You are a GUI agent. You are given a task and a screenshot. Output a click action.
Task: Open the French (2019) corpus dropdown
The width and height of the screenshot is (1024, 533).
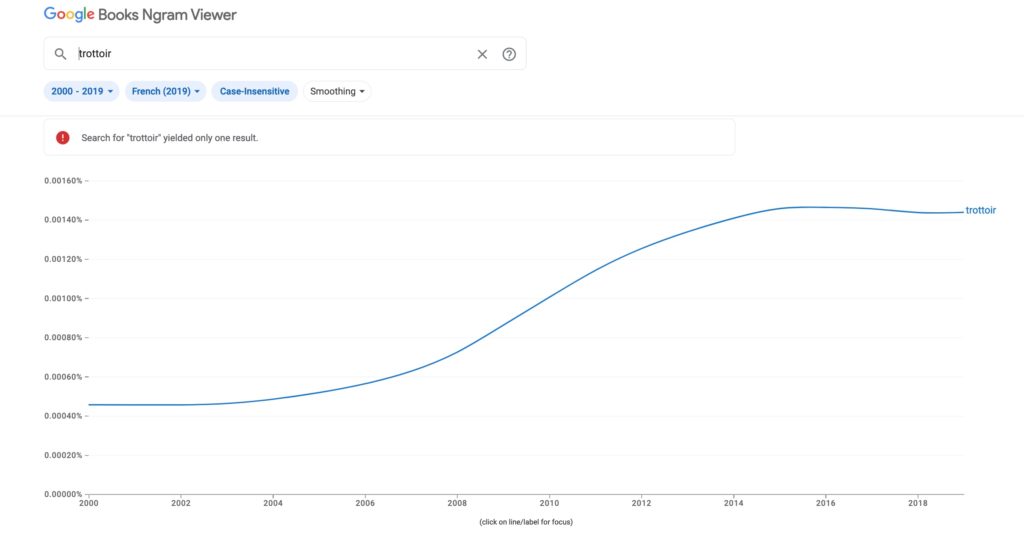(x=165, y=91)
